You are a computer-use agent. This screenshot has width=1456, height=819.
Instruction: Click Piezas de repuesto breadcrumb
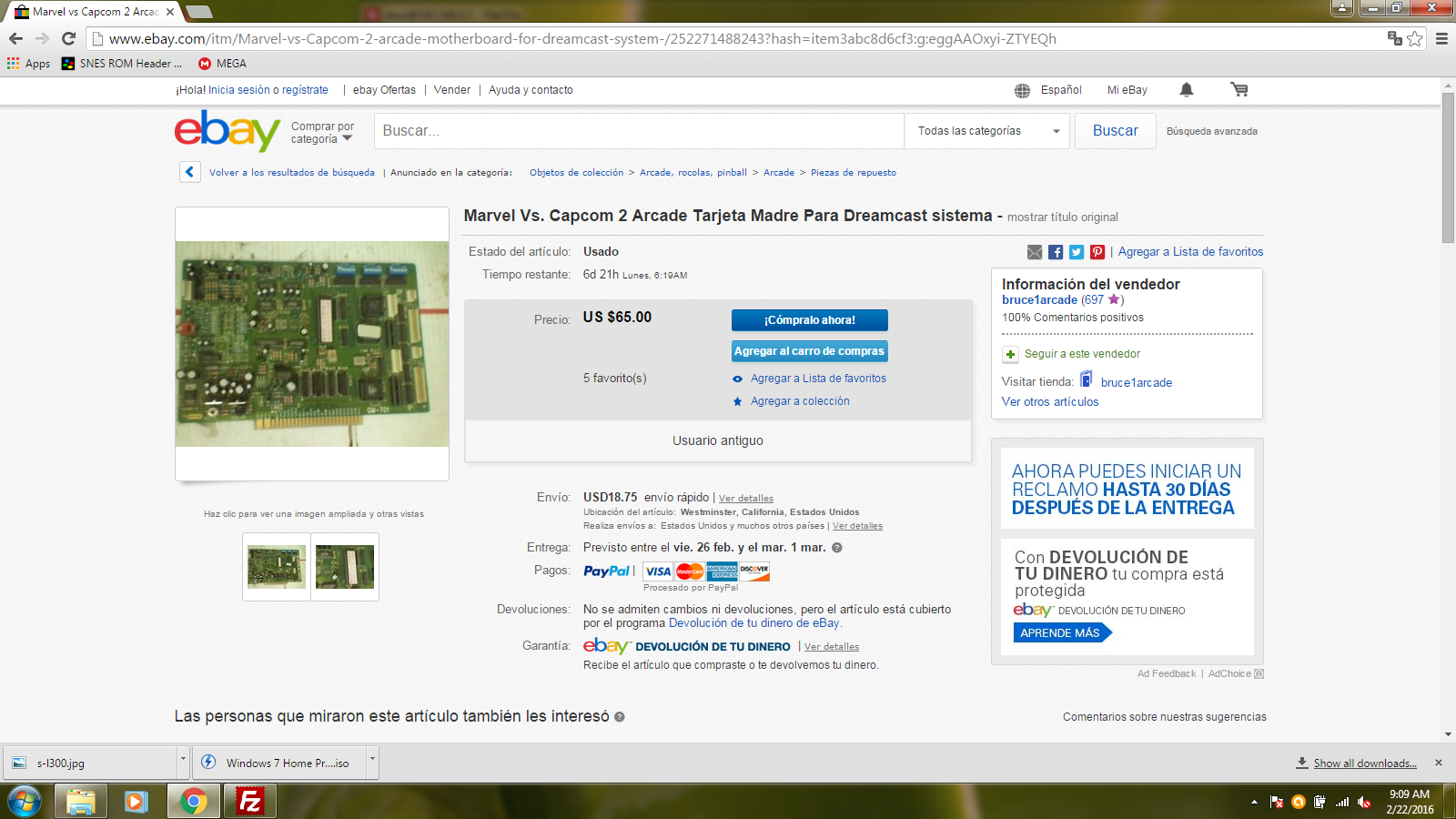coord(854,173)
